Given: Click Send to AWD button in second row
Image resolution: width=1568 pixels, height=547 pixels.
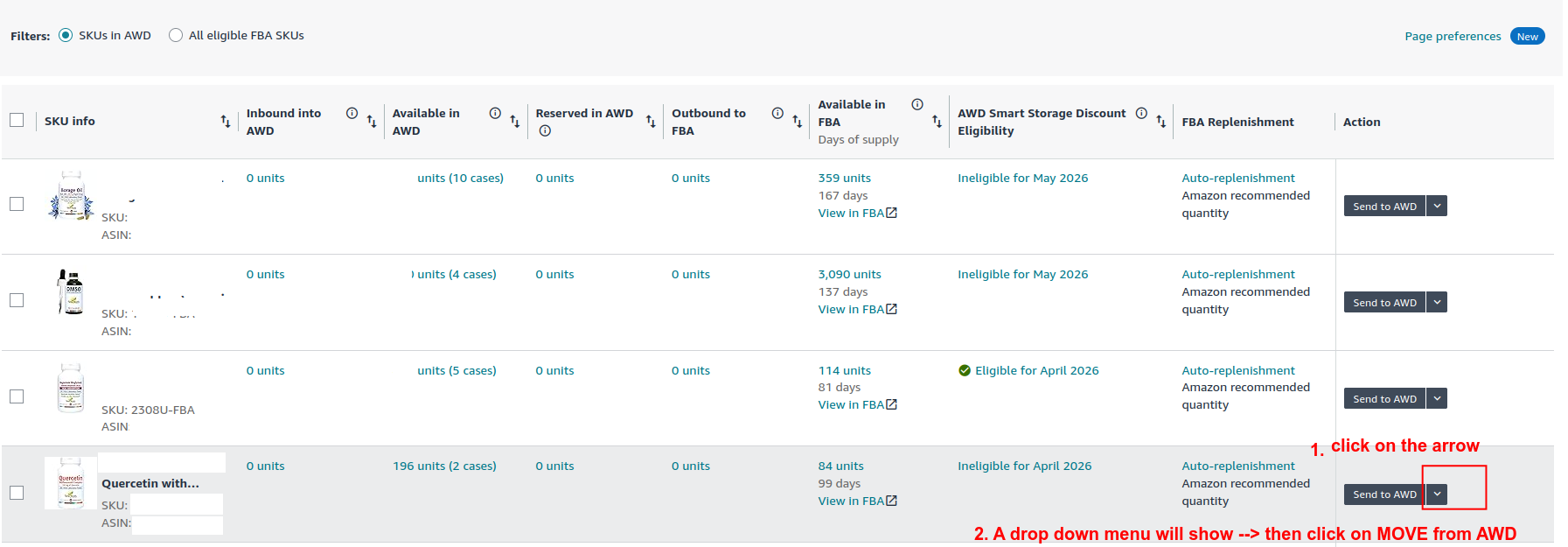Looking at the screenshot, I should [x=1383, y=303].
